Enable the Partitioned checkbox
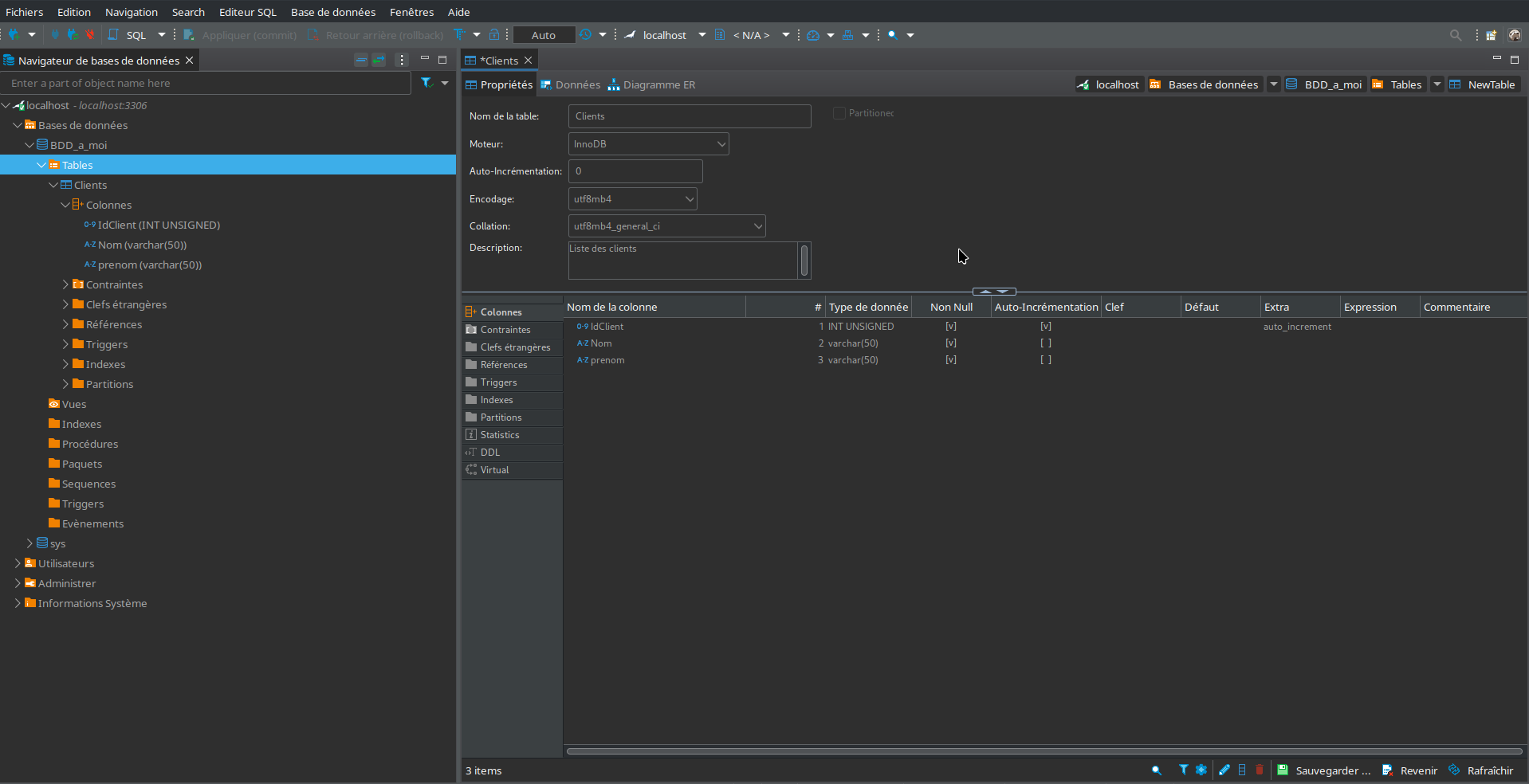The width and height of the screenshot is (1529, 784). (x=839, y=113)
